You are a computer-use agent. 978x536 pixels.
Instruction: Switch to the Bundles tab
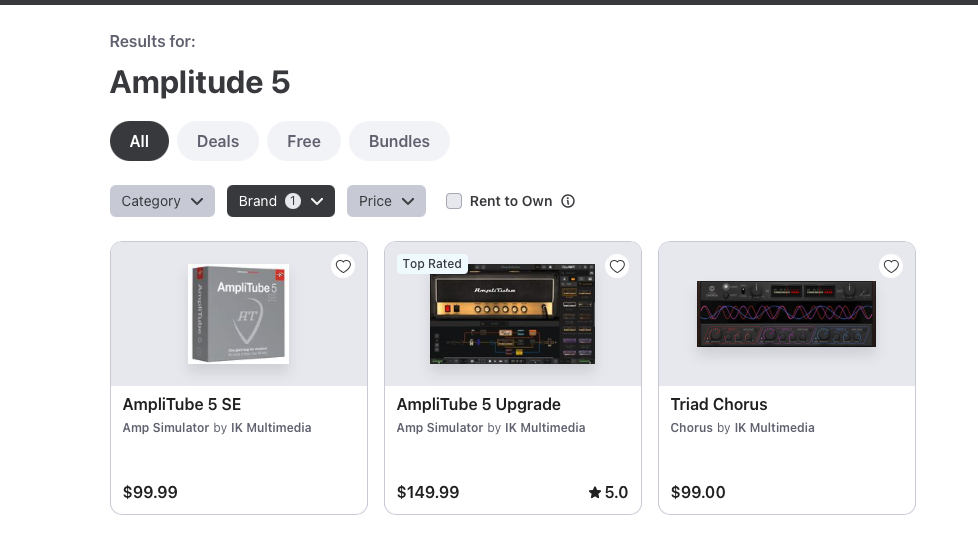pyautogui.click(x=399, y=141)
